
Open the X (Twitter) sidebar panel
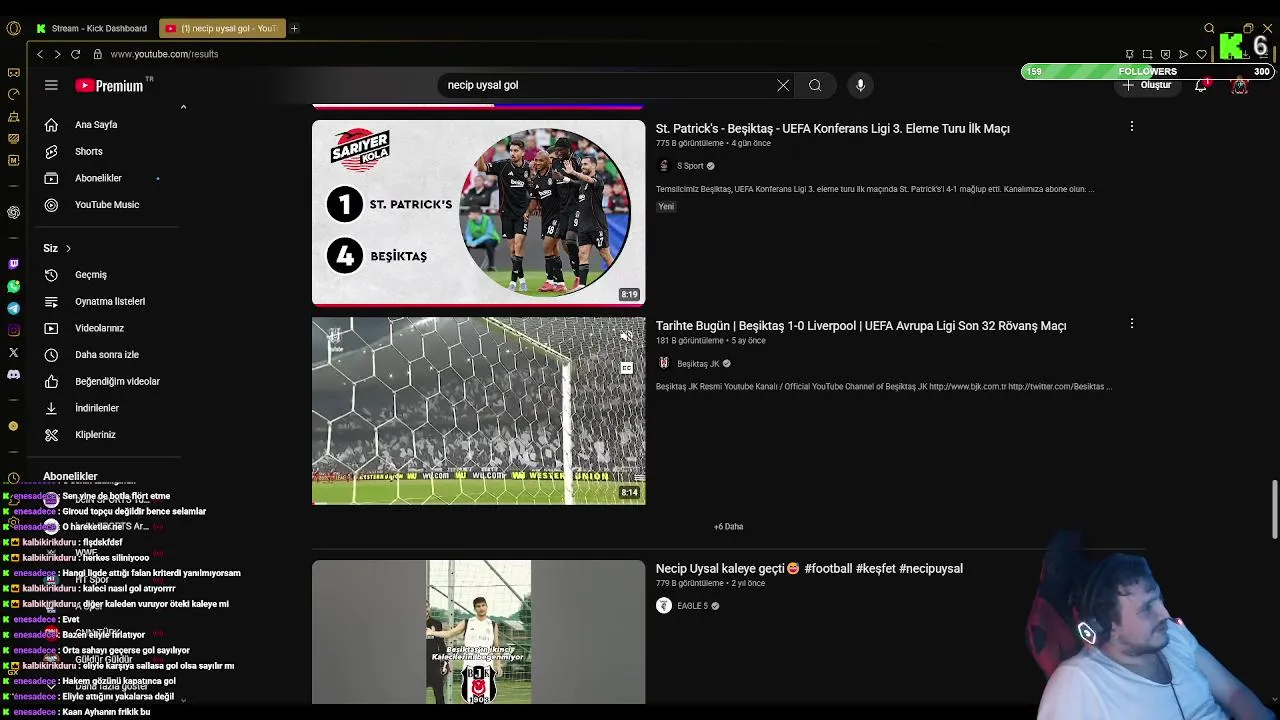(x=13, y=352)
